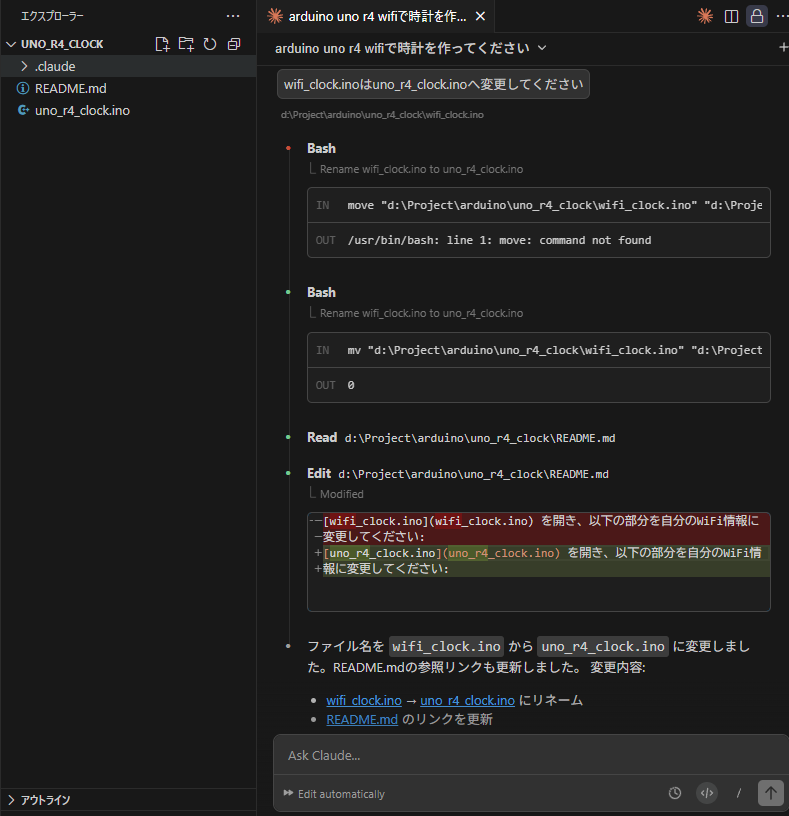Open editor more actions ellipsis menu
The width and height of the screenshot is (789, 816).
(x=782, y=17)
